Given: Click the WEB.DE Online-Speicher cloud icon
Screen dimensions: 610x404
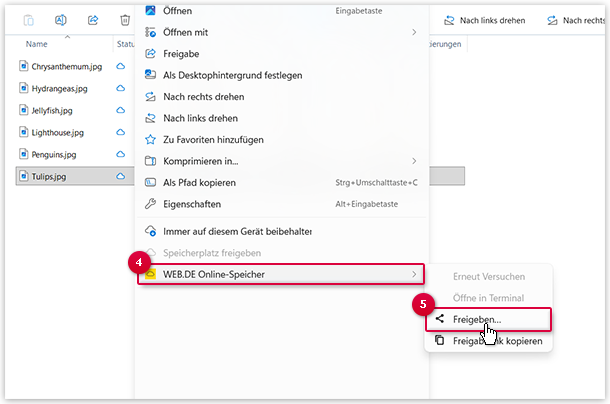Looking at the screenshot, I should 151,274.
